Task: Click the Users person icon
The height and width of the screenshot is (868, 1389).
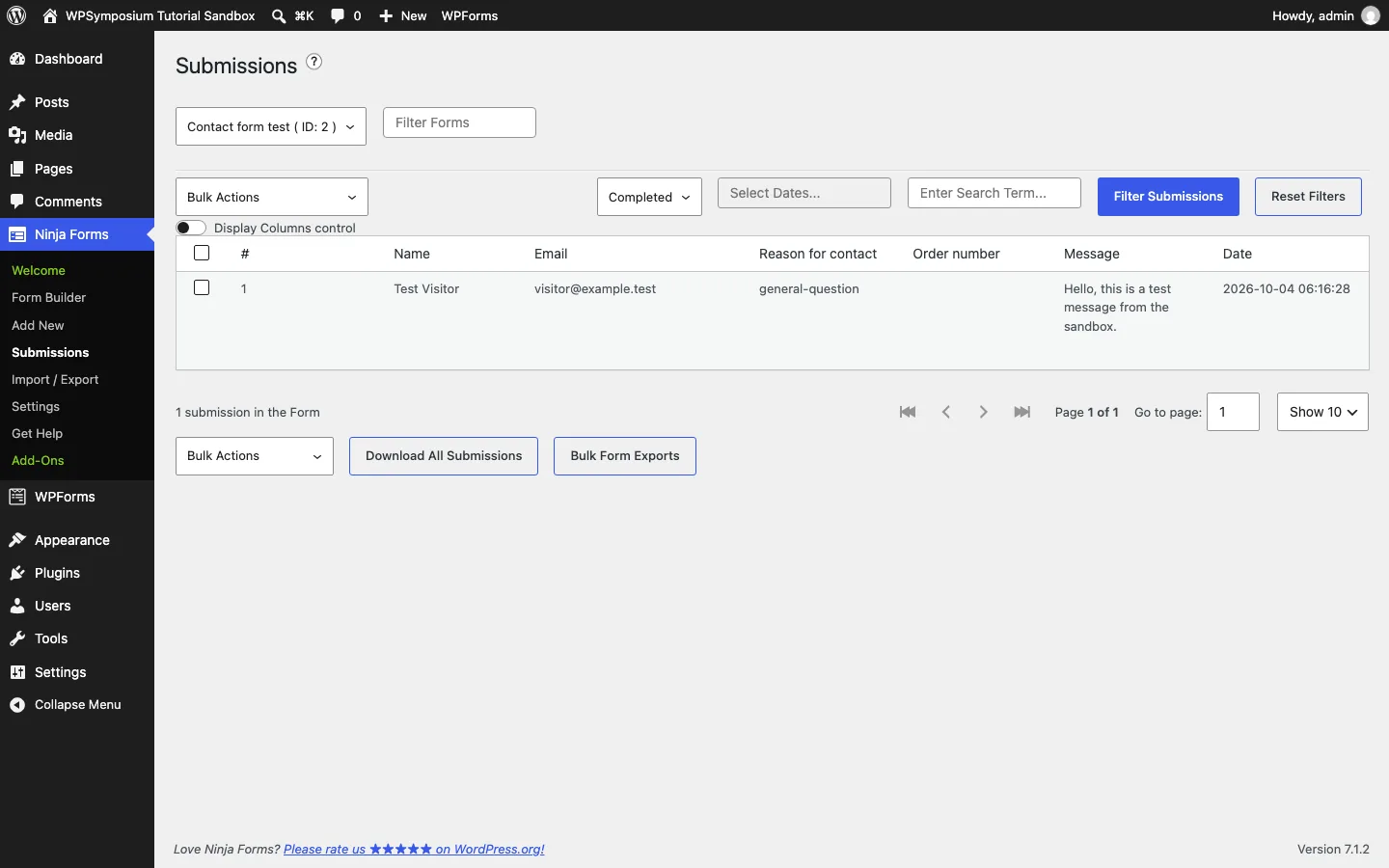Action: coord(17,606)
